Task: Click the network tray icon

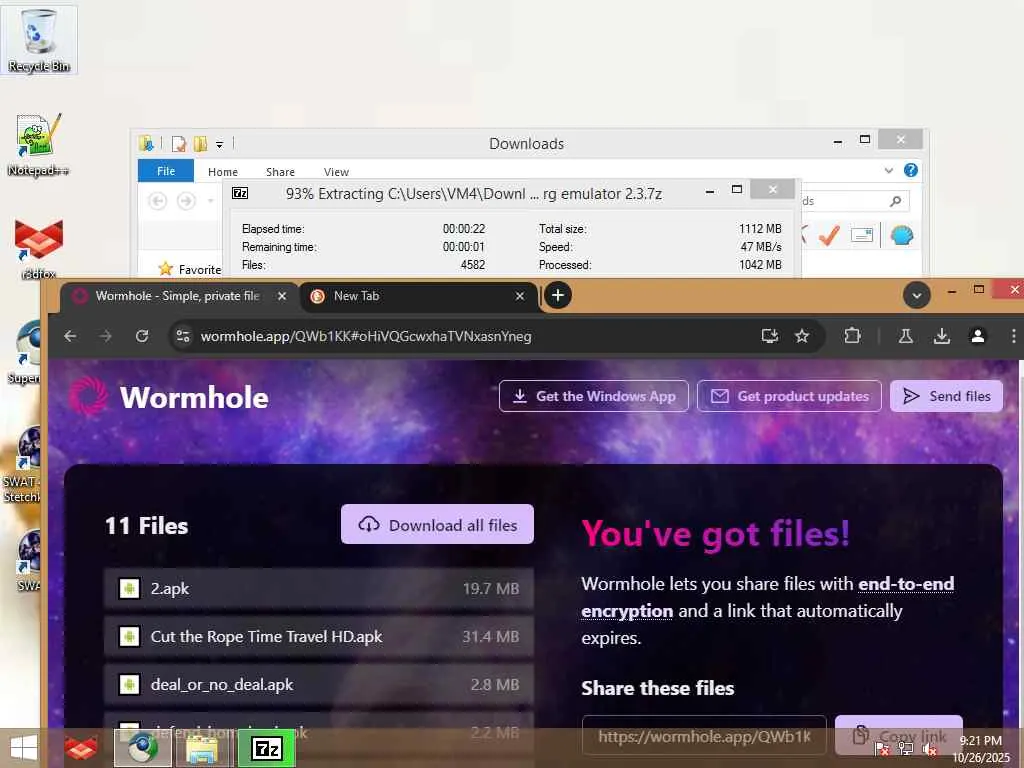Action: [x=905, y=750]
